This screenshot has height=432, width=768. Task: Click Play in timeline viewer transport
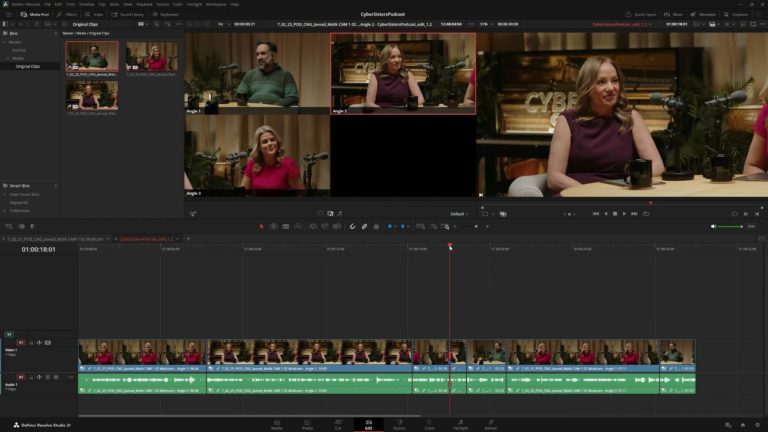(x=624, y=214)
